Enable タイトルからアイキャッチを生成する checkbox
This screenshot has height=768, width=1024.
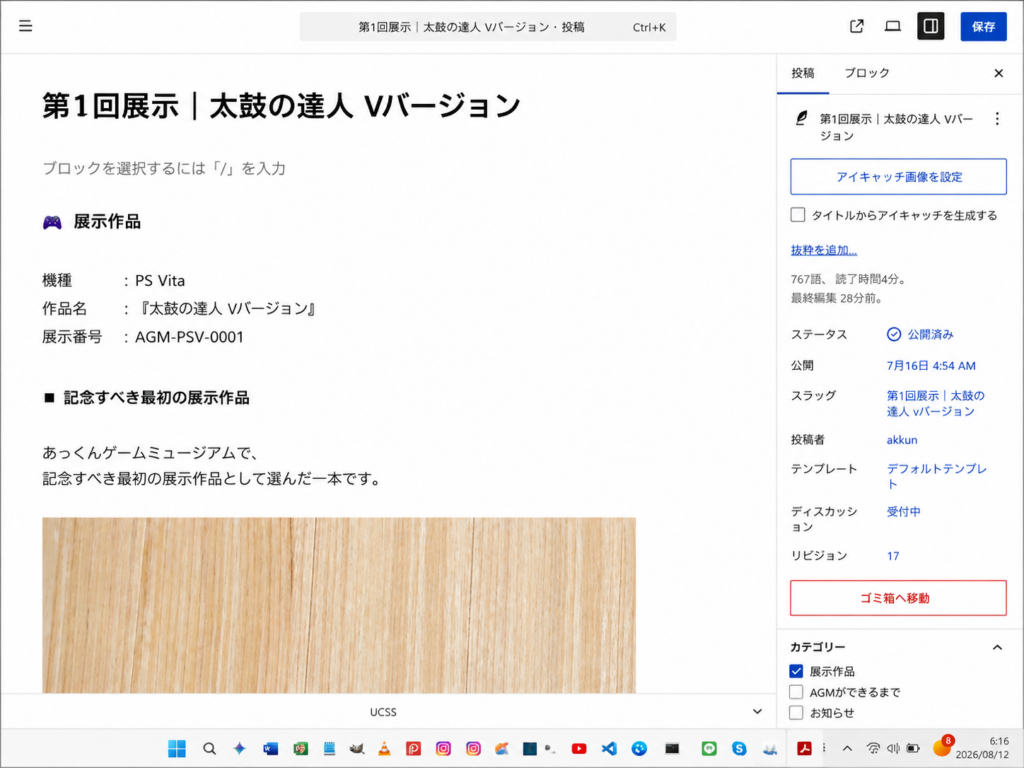click(x=797, y=215)
